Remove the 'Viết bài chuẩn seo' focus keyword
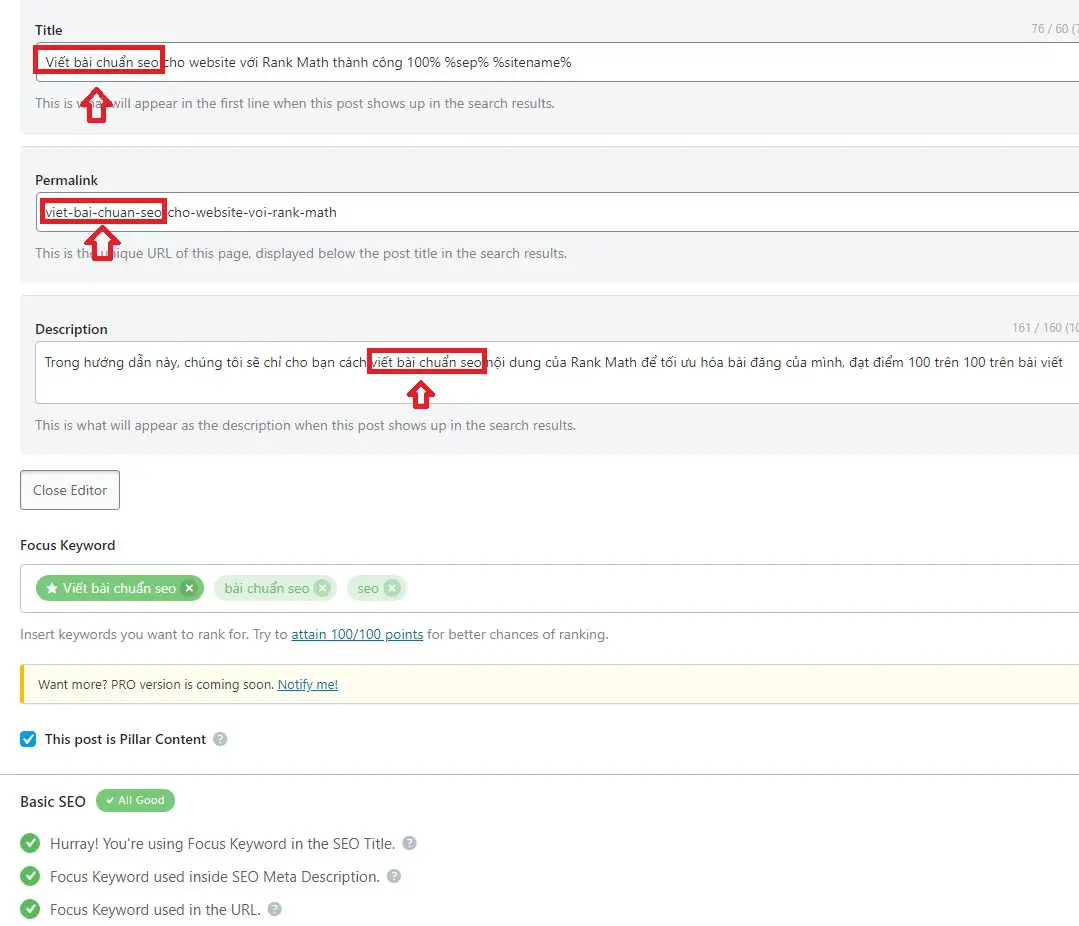Screen dimensions: 1079x926 (189, 588)
